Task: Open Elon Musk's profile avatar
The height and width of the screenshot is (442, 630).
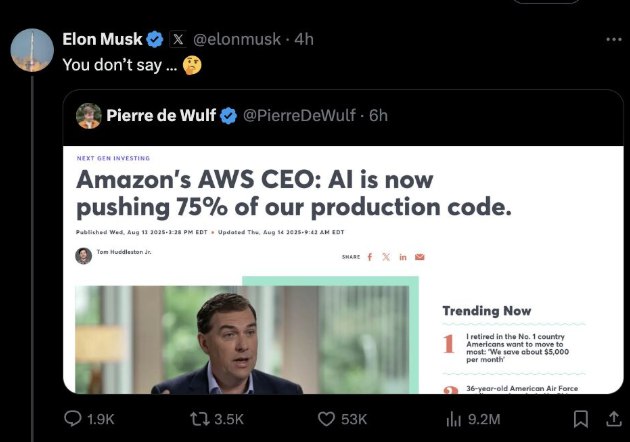Action: pyautogui.click(x=32, y=49)
